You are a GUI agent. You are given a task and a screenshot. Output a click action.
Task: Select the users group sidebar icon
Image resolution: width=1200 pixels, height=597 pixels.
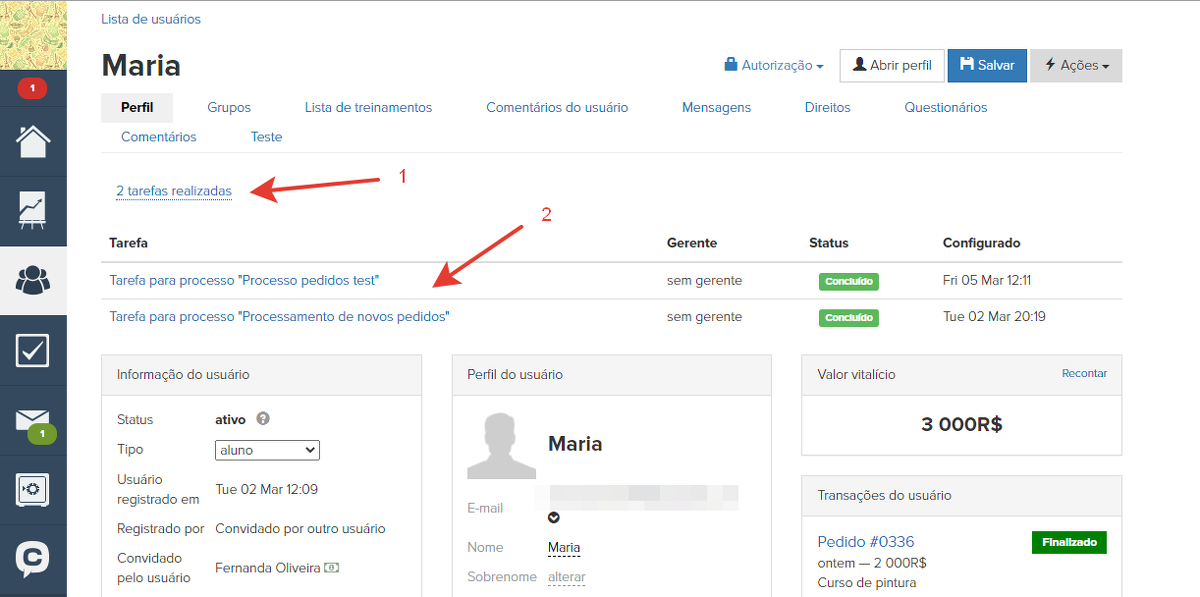[33, 281]
